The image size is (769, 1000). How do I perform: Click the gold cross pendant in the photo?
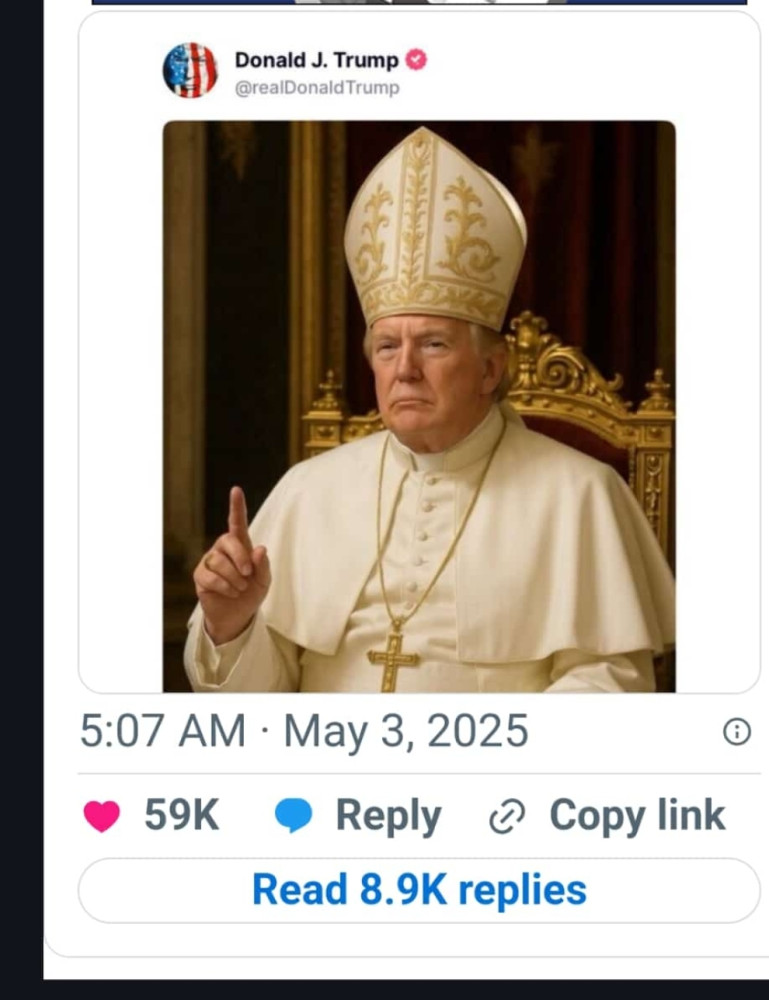393,659
